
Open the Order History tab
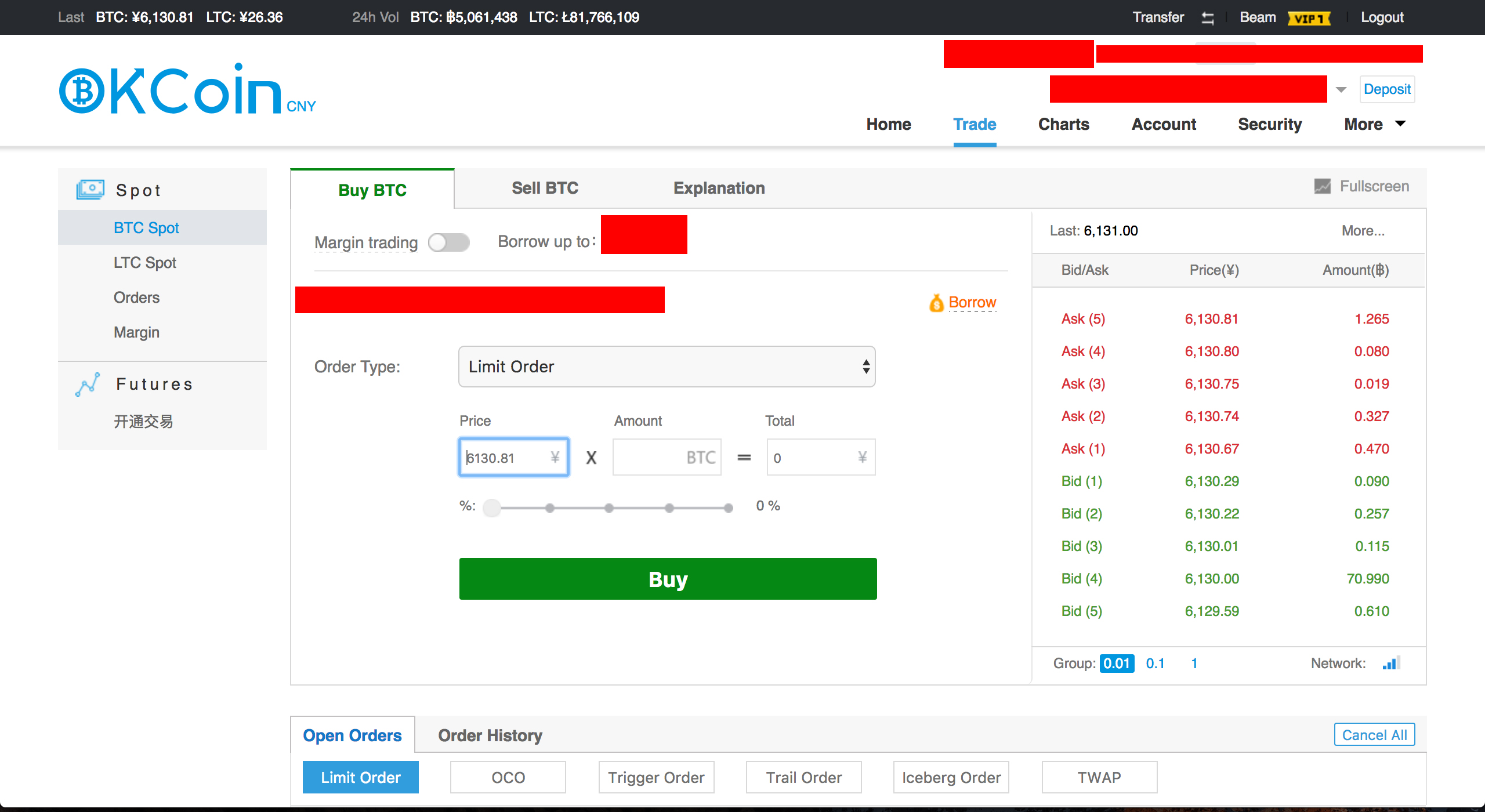[x=490, y=735]
